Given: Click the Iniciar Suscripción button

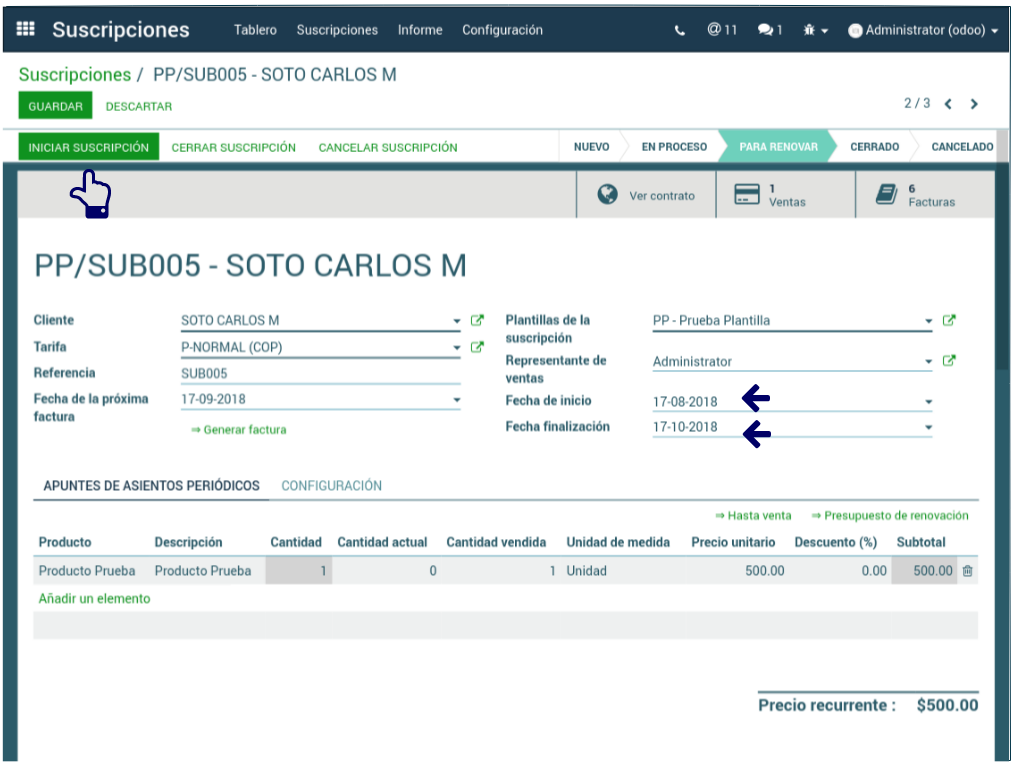Looking at the screenshot, I should point(88,147).
